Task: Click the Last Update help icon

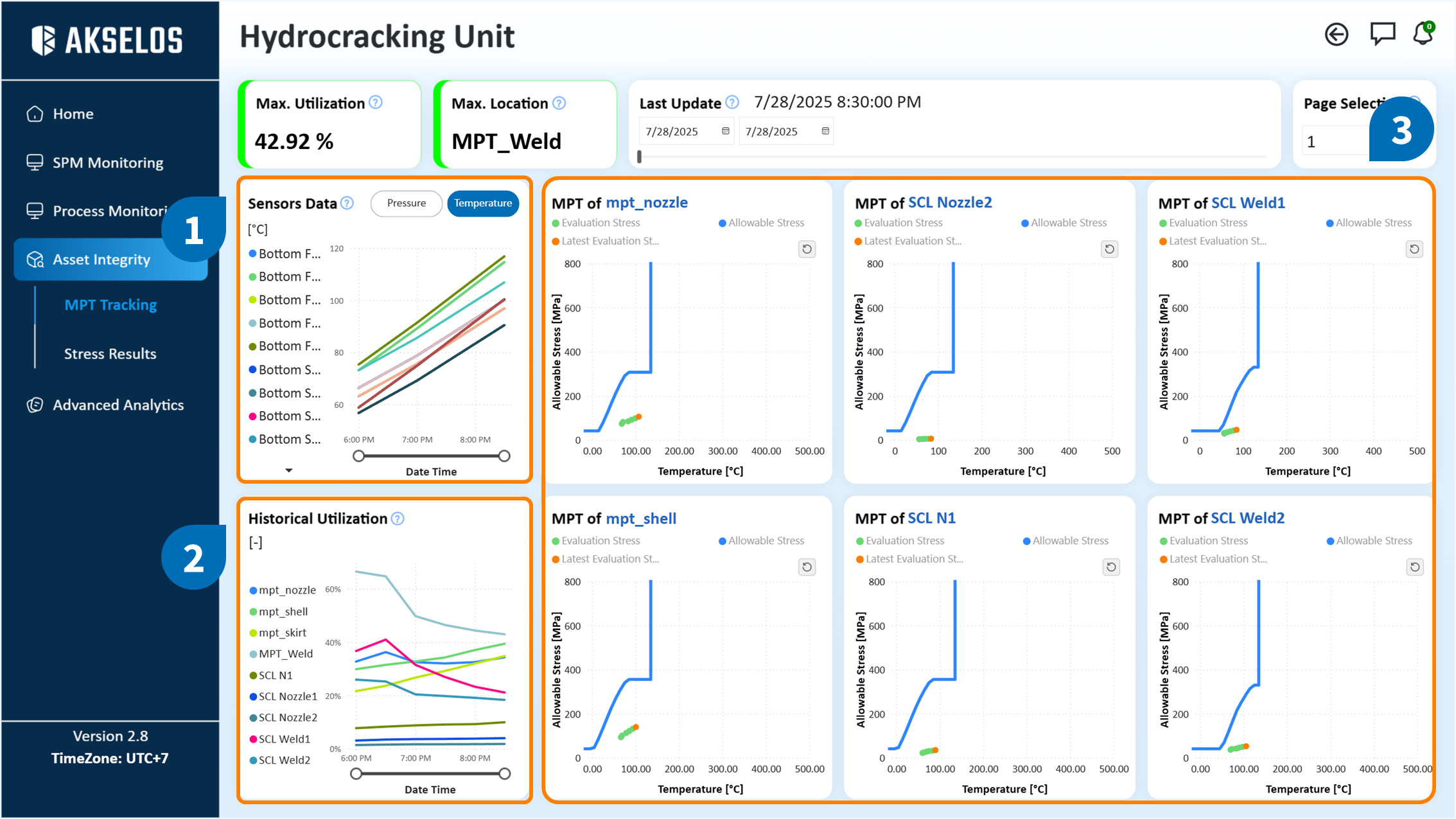Action: coord(732,103)
